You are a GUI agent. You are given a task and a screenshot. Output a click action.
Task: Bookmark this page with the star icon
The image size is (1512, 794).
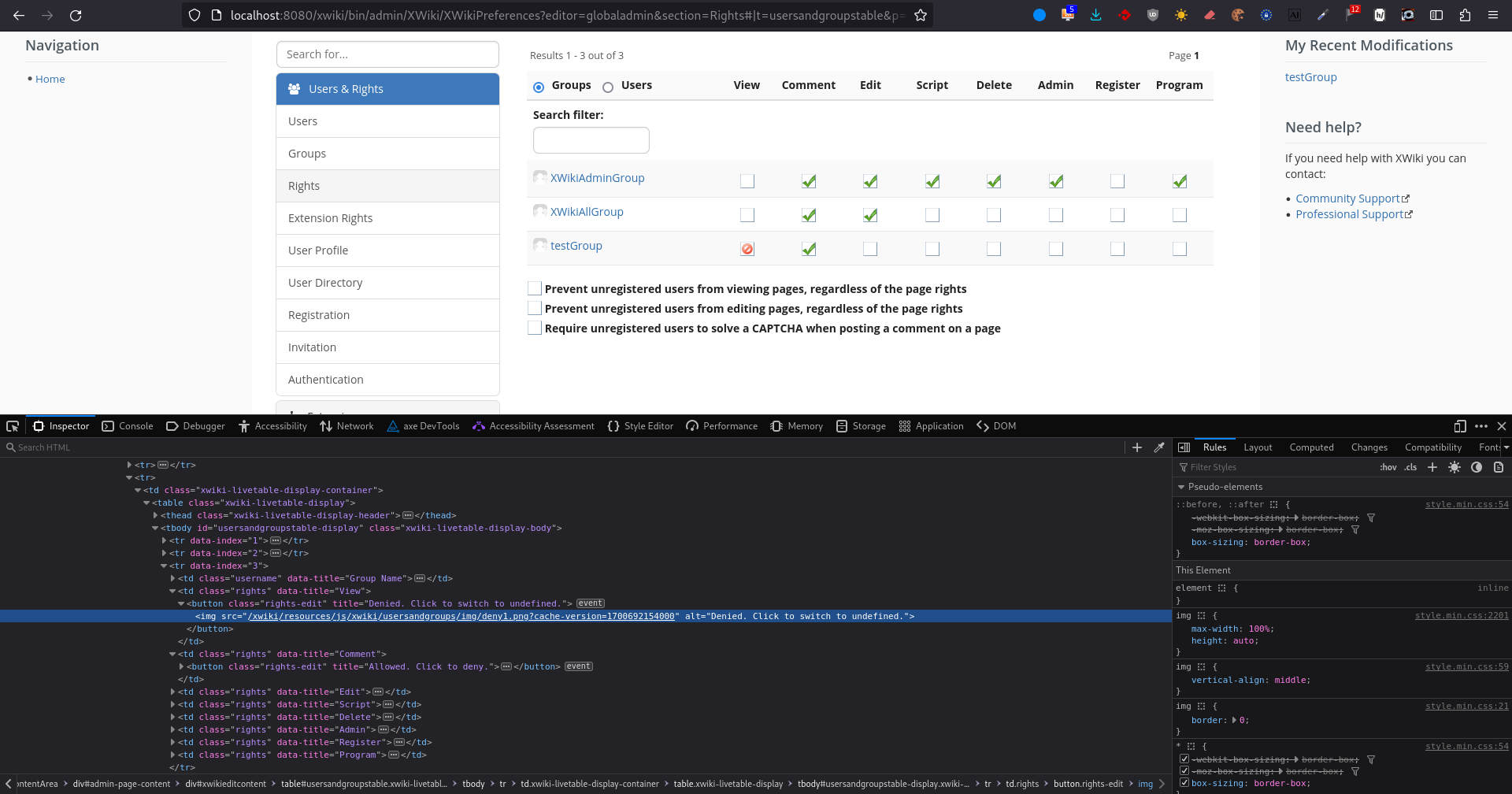(x=920, y=15)
